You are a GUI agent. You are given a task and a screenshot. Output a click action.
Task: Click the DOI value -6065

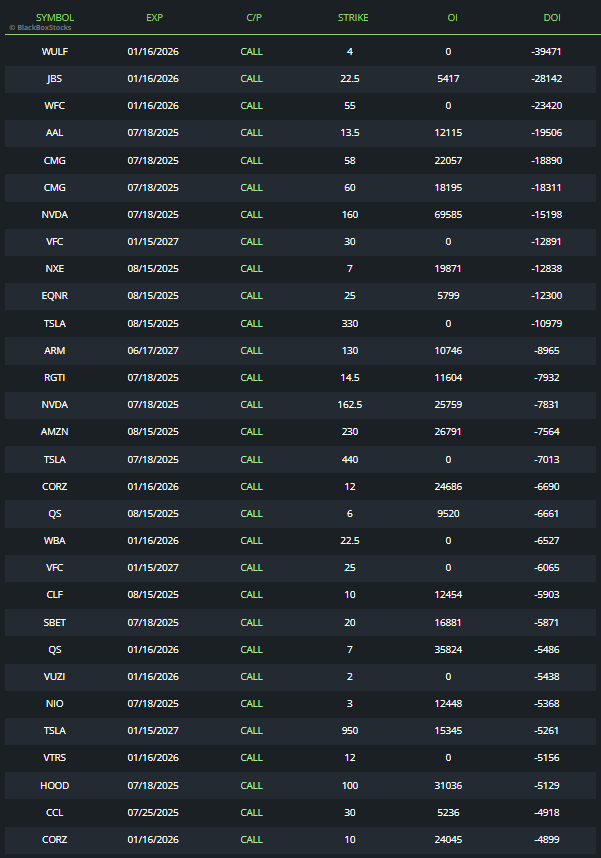(x=546, y=567)
